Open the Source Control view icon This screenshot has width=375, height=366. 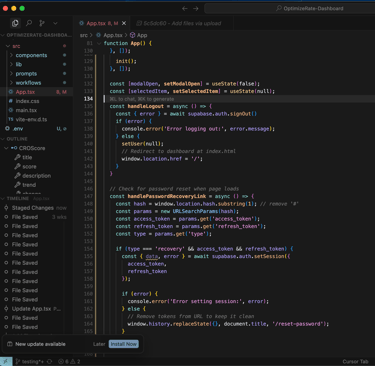(42, 23)
